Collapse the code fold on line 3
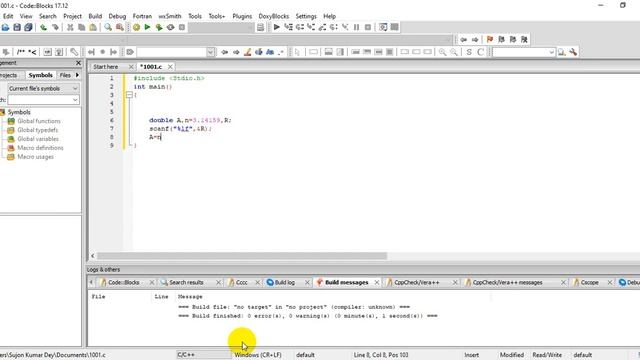The height and width of the screenshot is (360, 640). tap(129, 95)
